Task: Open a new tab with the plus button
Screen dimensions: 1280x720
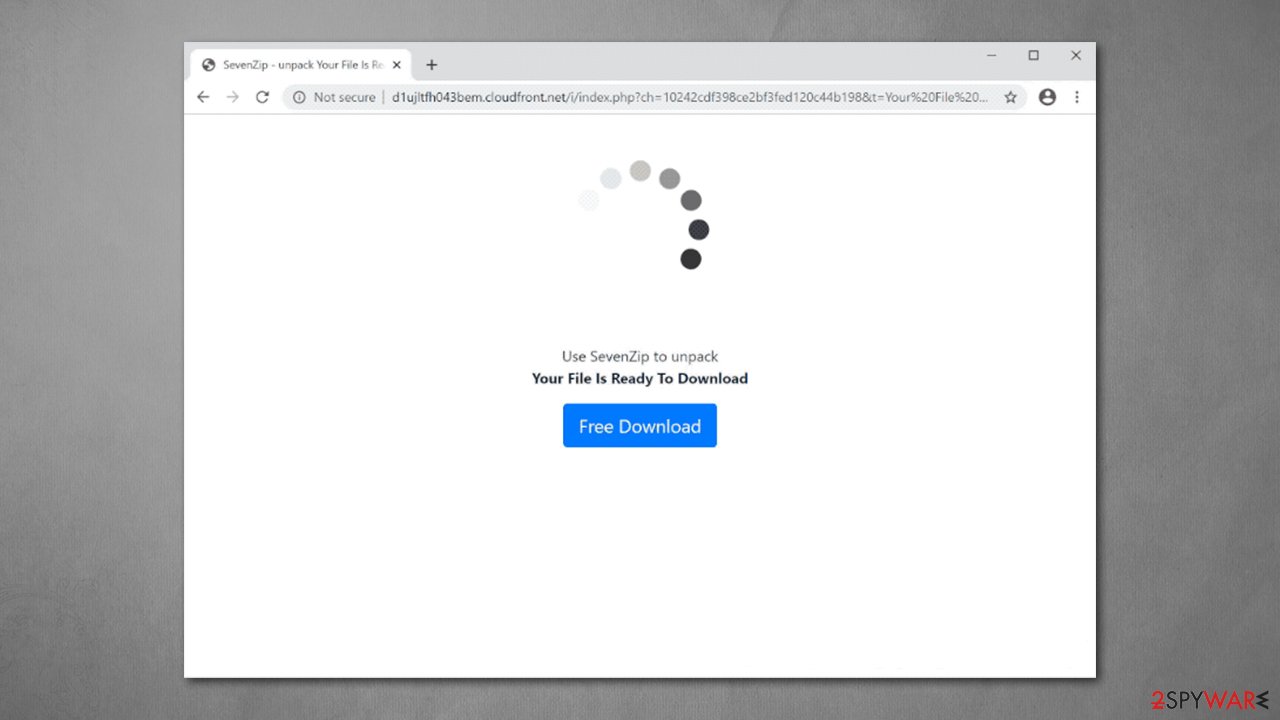Action: click(x=431, y=65)
